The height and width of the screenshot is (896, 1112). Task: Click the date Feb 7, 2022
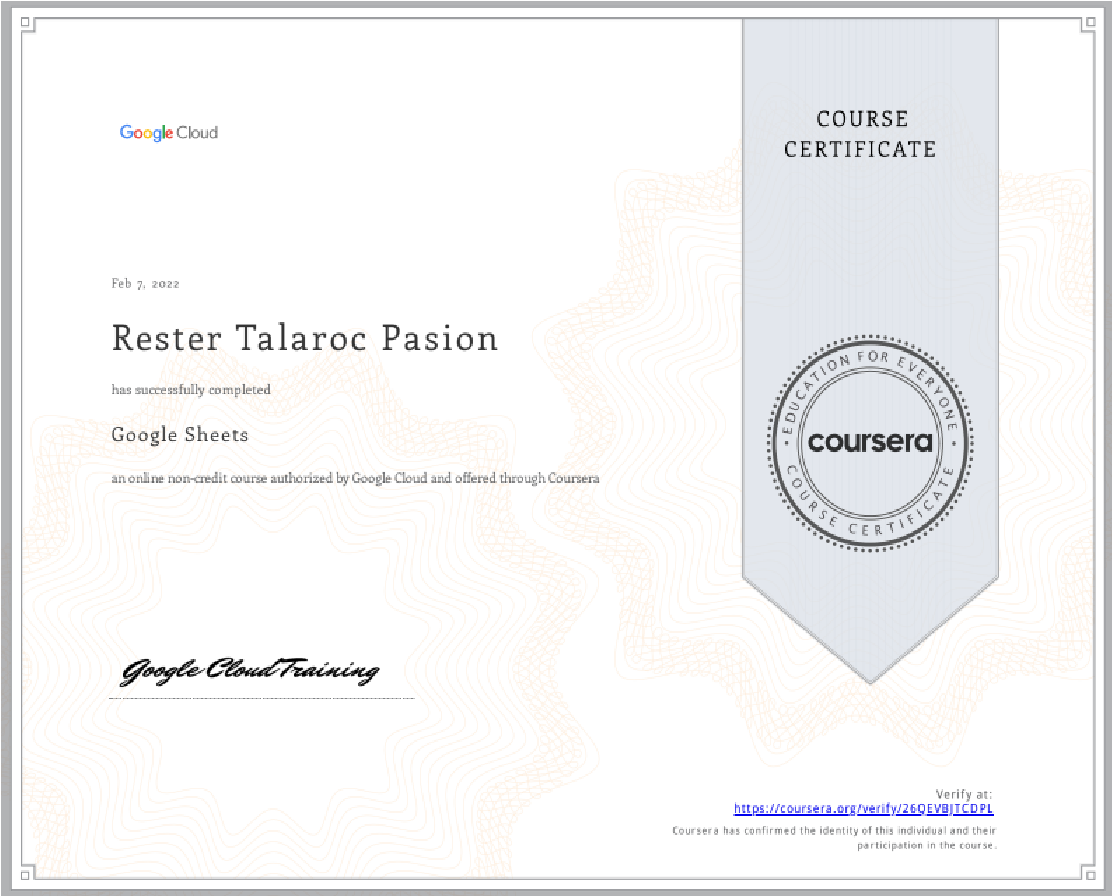pyautogui.click(x=145, y=284)
